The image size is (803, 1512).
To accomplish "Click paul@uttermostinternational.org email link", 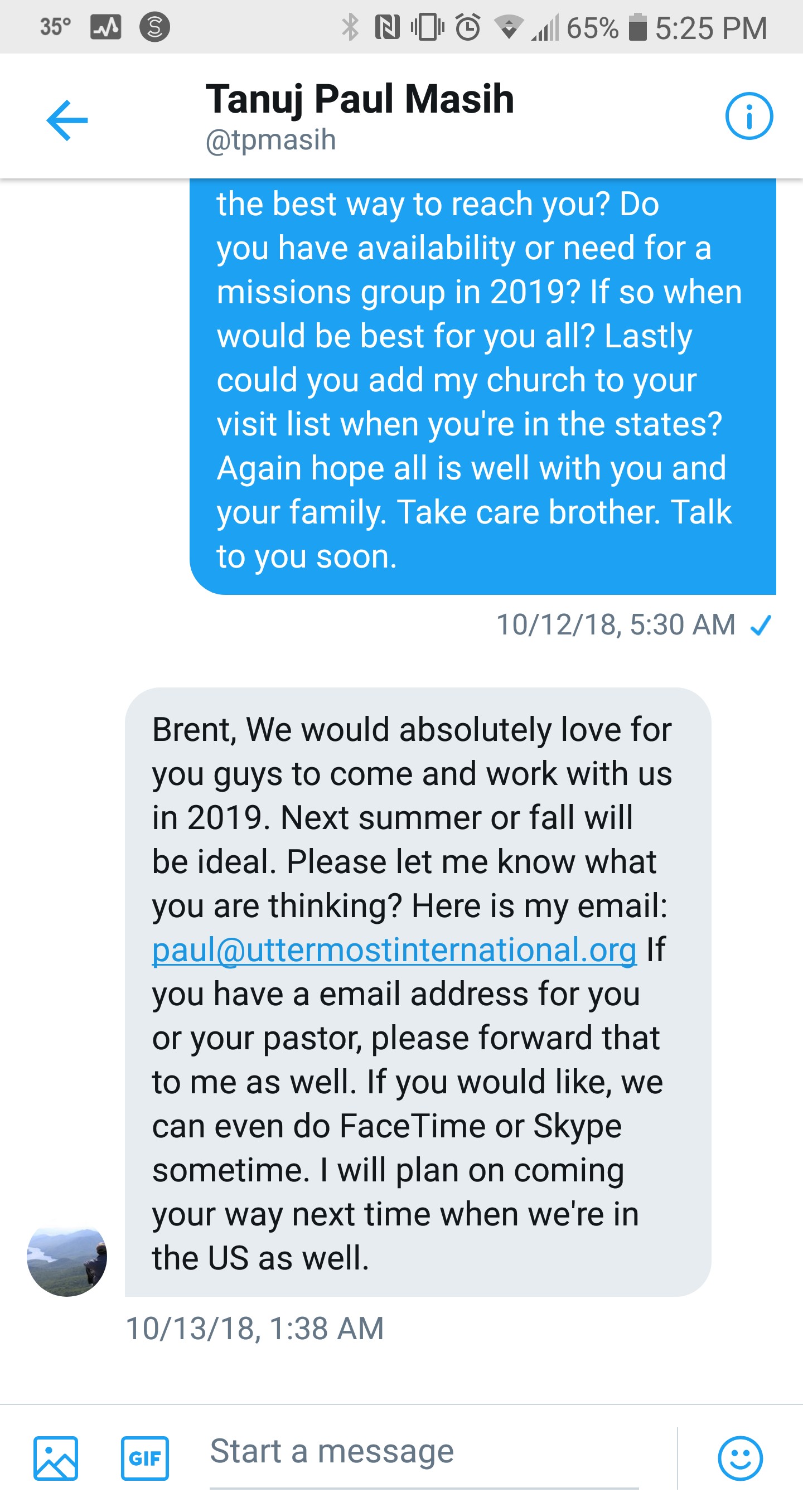I will coord(394,949).
